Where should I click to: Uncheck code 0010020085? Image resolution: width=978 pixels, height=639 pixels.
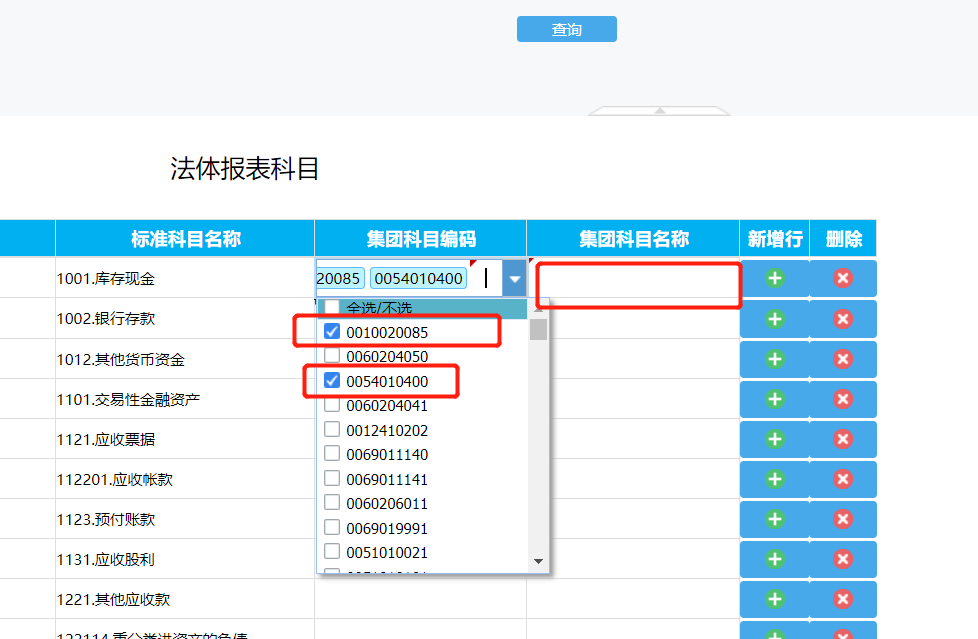[x=332, y=331]
